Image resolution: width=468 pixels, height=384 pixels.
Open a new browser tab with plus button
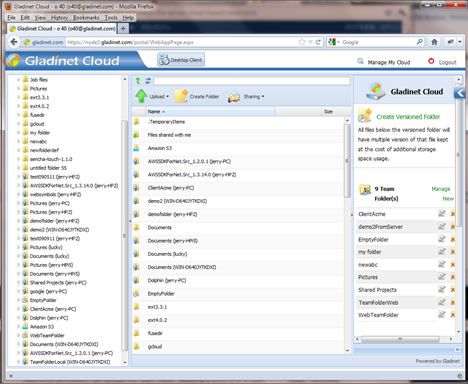coord(123,28)
